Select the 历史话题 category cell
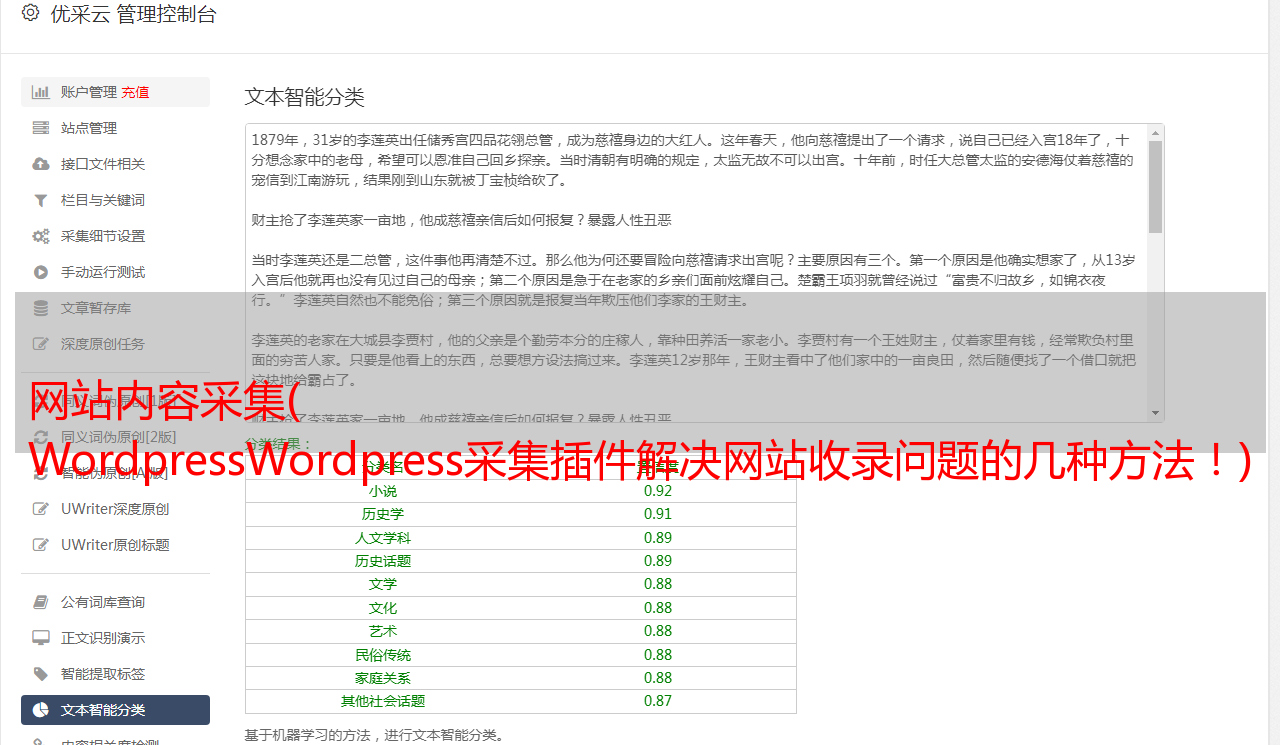 click(x=383, y=561)
